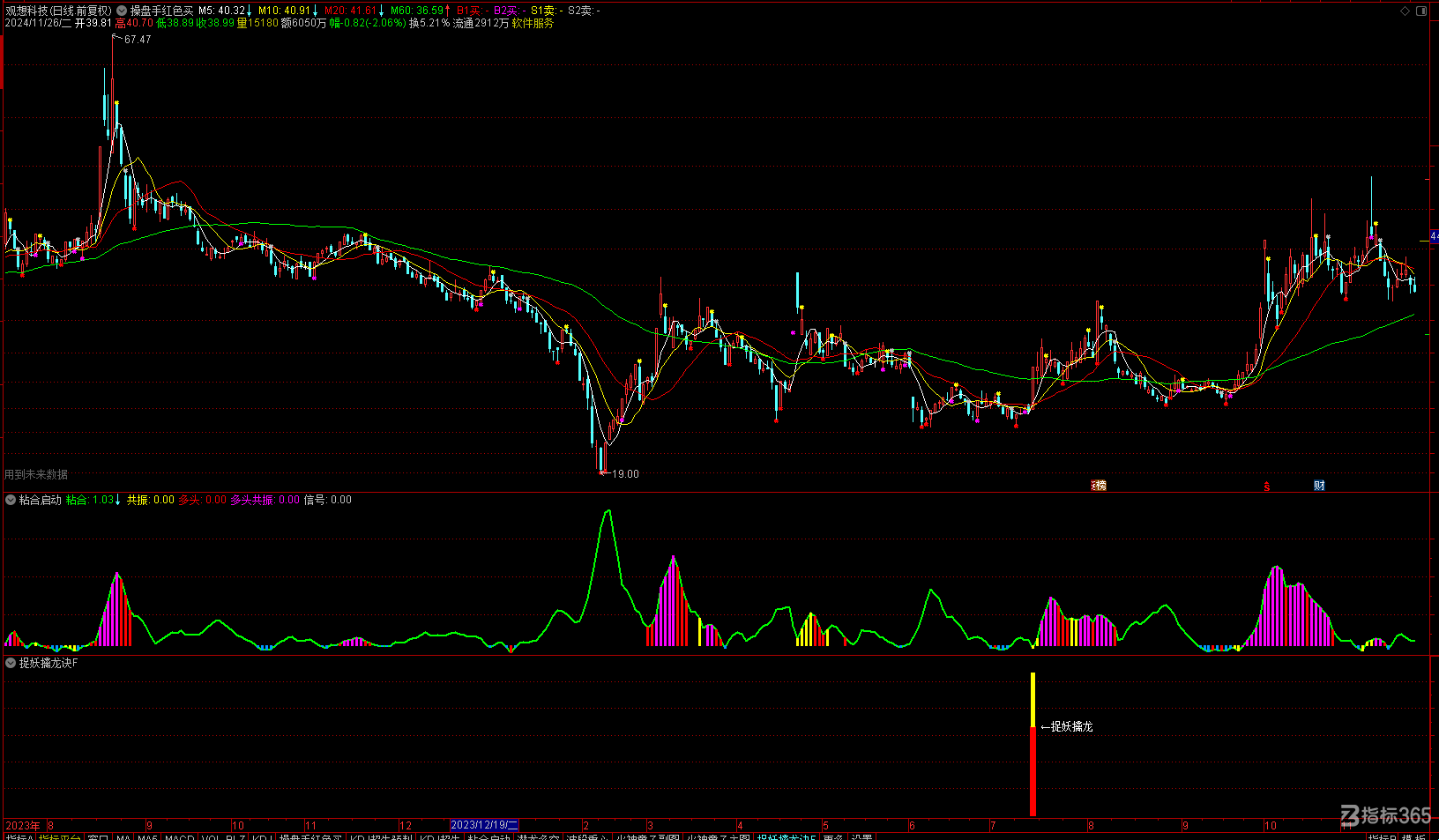Click the 信号: 0.00 value label

pos(328,500)
